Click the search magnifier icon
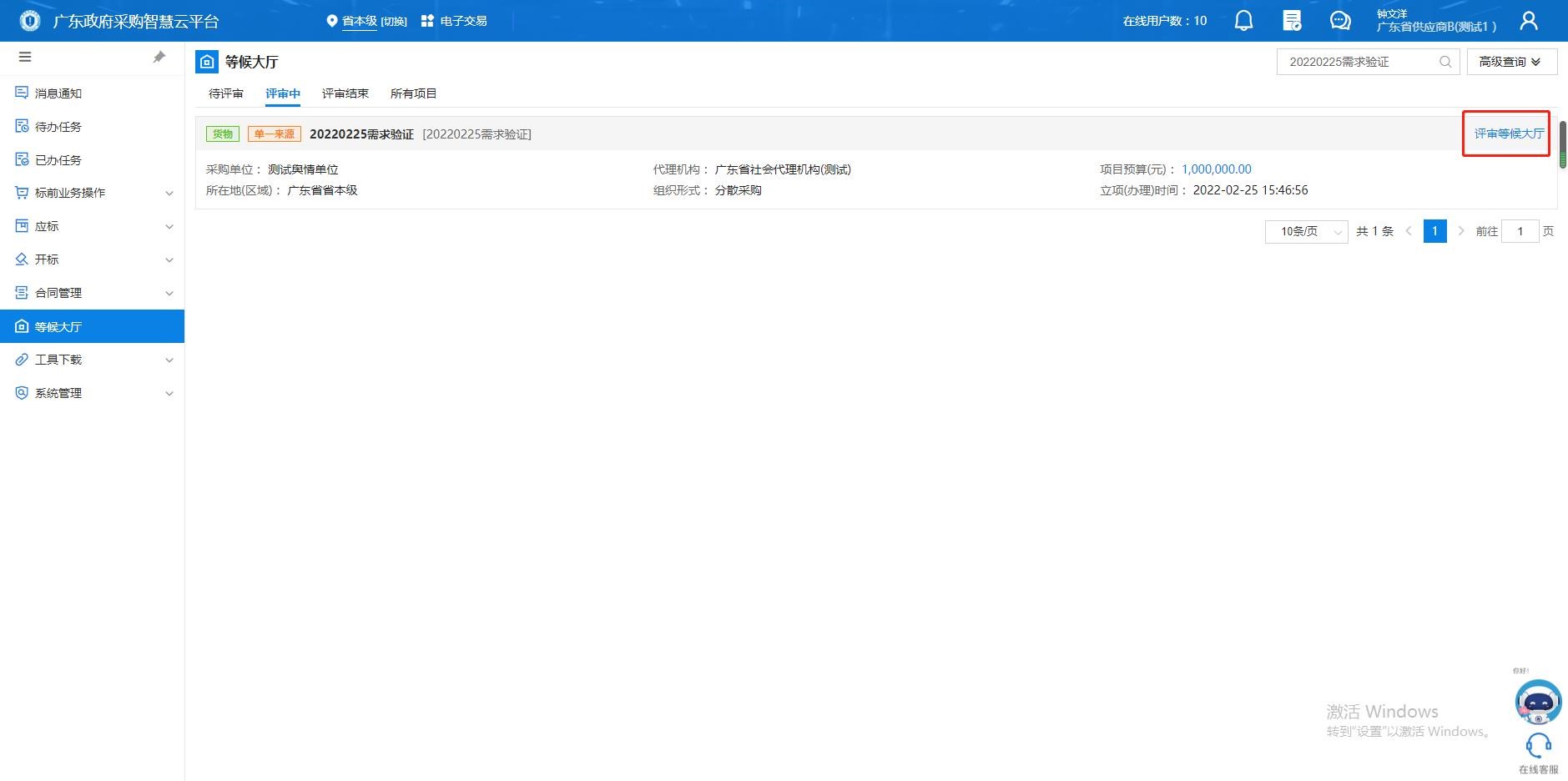The image size is (1568, 781). pyautogui.click(x=1445, y=62)
